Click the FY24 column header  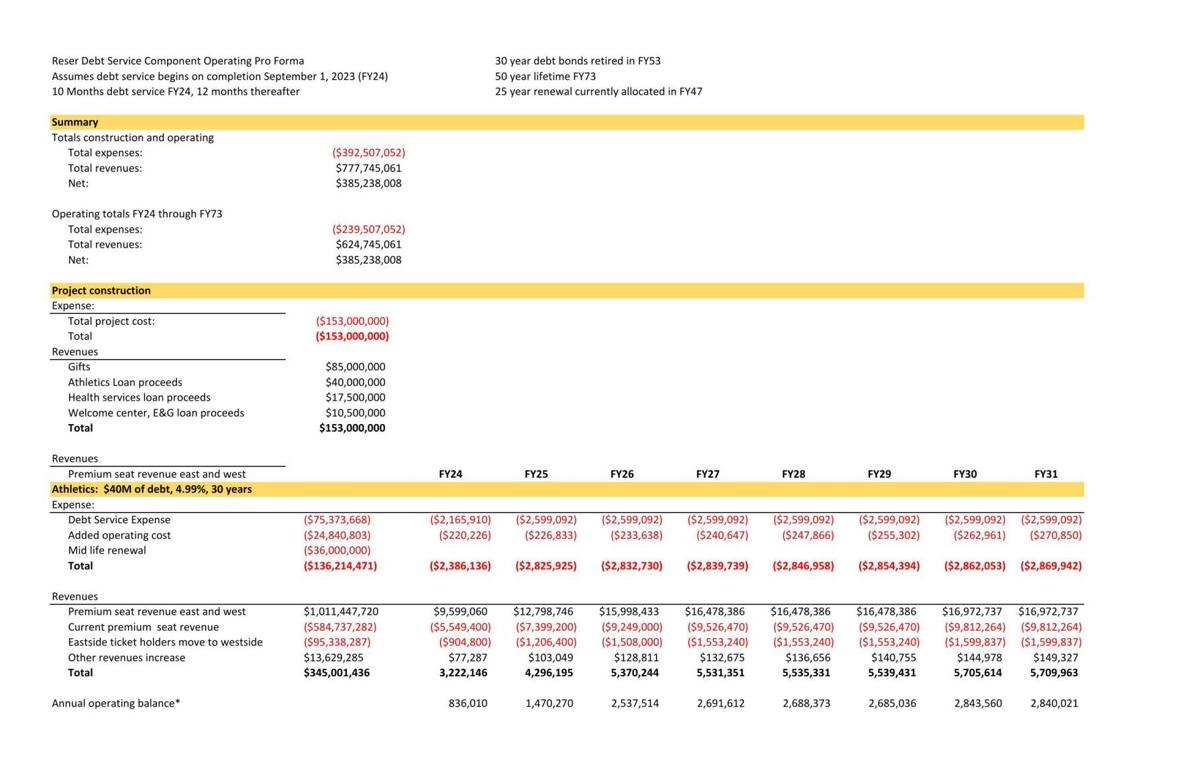click(x=449, y=473)
